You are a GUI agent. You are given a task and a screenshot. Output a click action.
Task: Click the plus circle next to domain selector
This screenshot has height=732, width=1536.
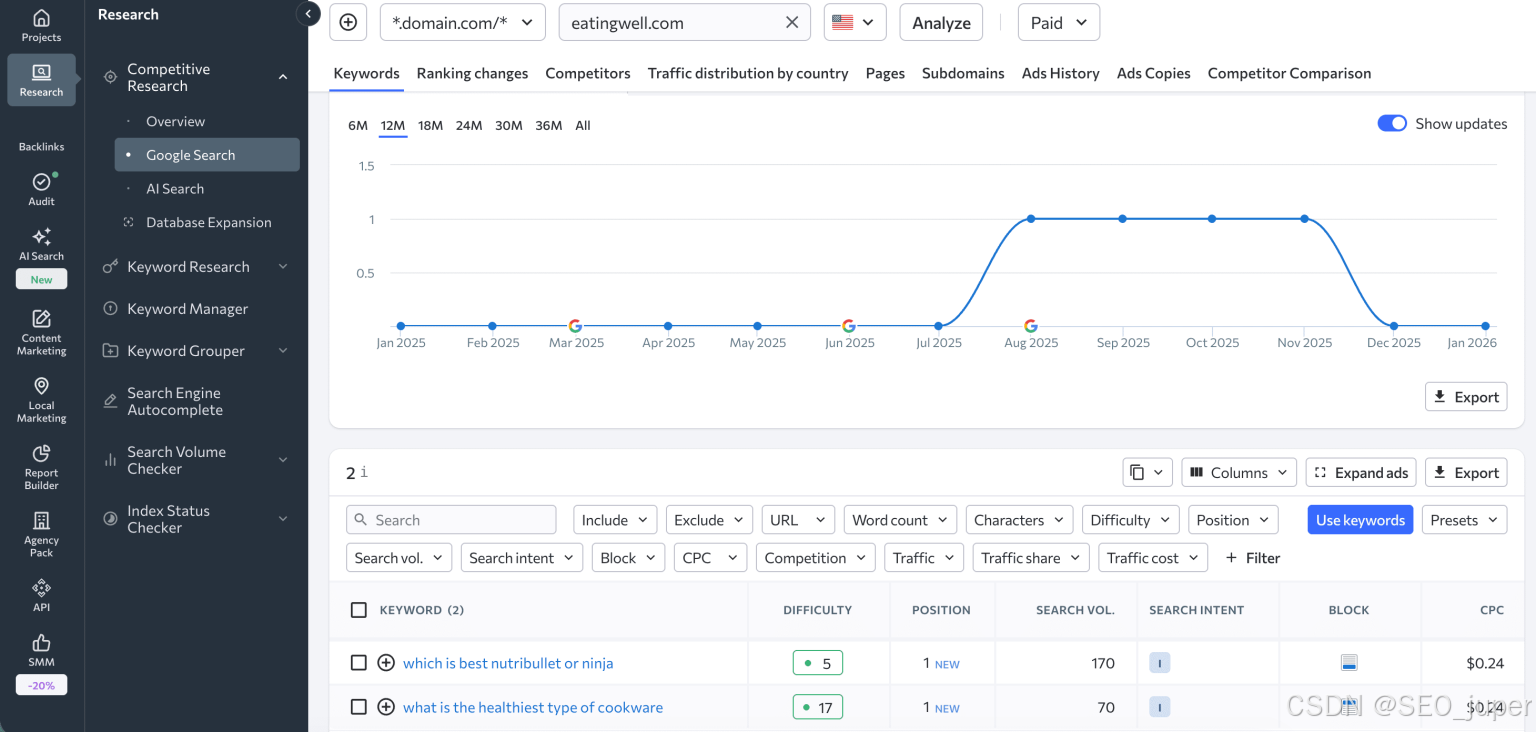tap(348, 22)
